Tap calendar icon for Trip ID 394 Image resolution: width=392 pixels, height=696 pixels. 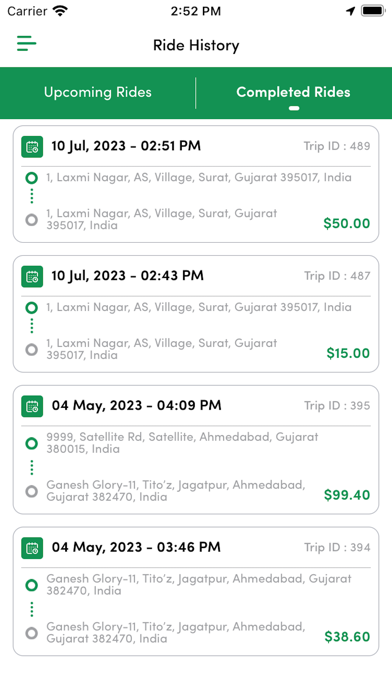click(32, 548)
